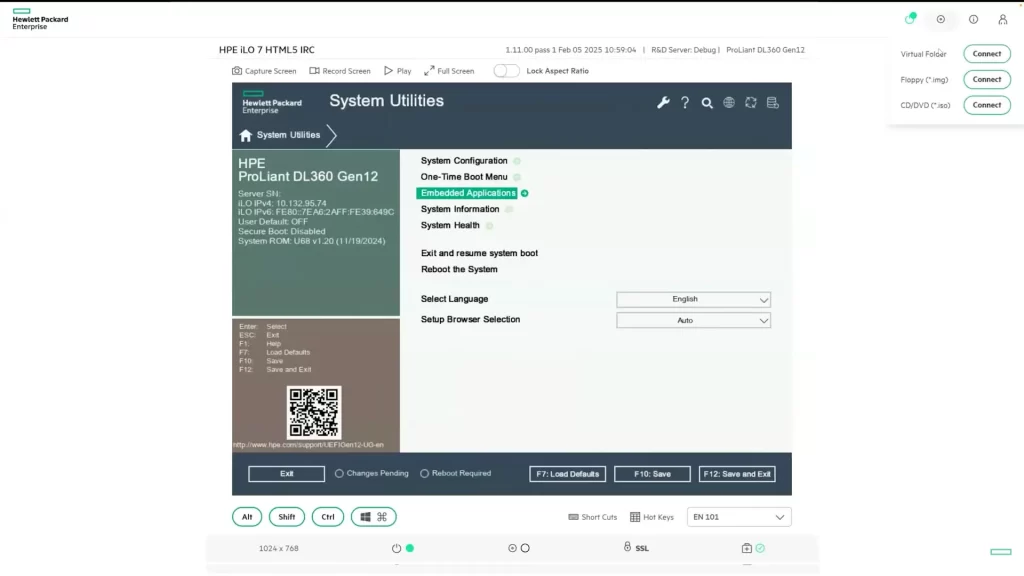
Task: Open the EN 101 keyboard layout dropdown
Action: click(739, 517)
